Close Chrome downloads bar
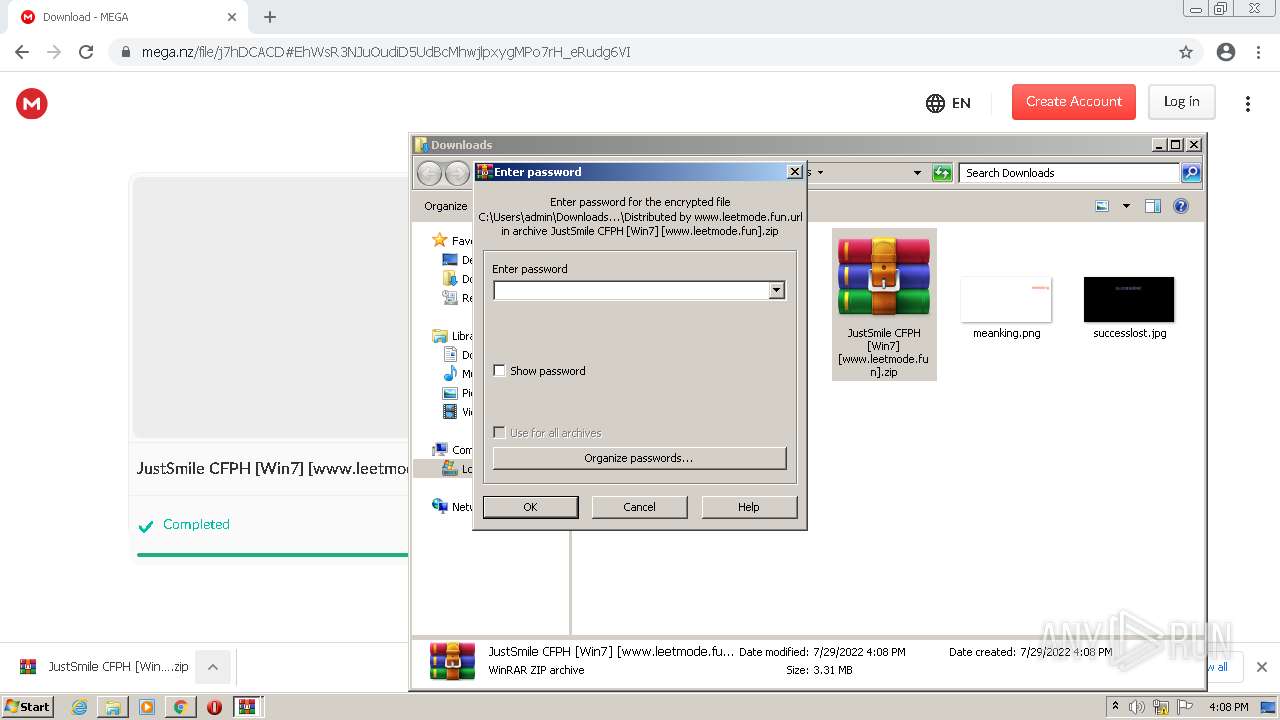This screenshot has height=720, width=1280. (1261, 667)
